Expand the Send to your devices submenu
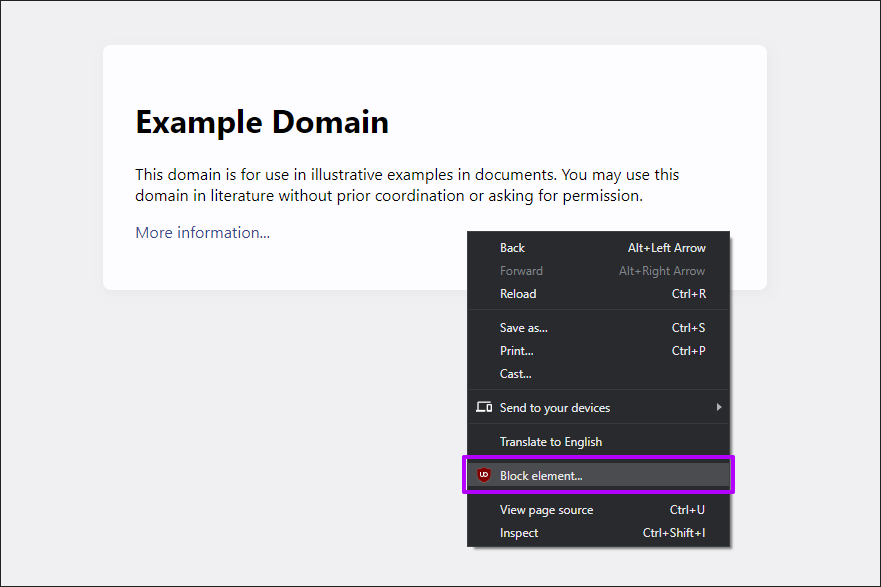The height and width of the screenshot is (587, 881). (718, 407)
